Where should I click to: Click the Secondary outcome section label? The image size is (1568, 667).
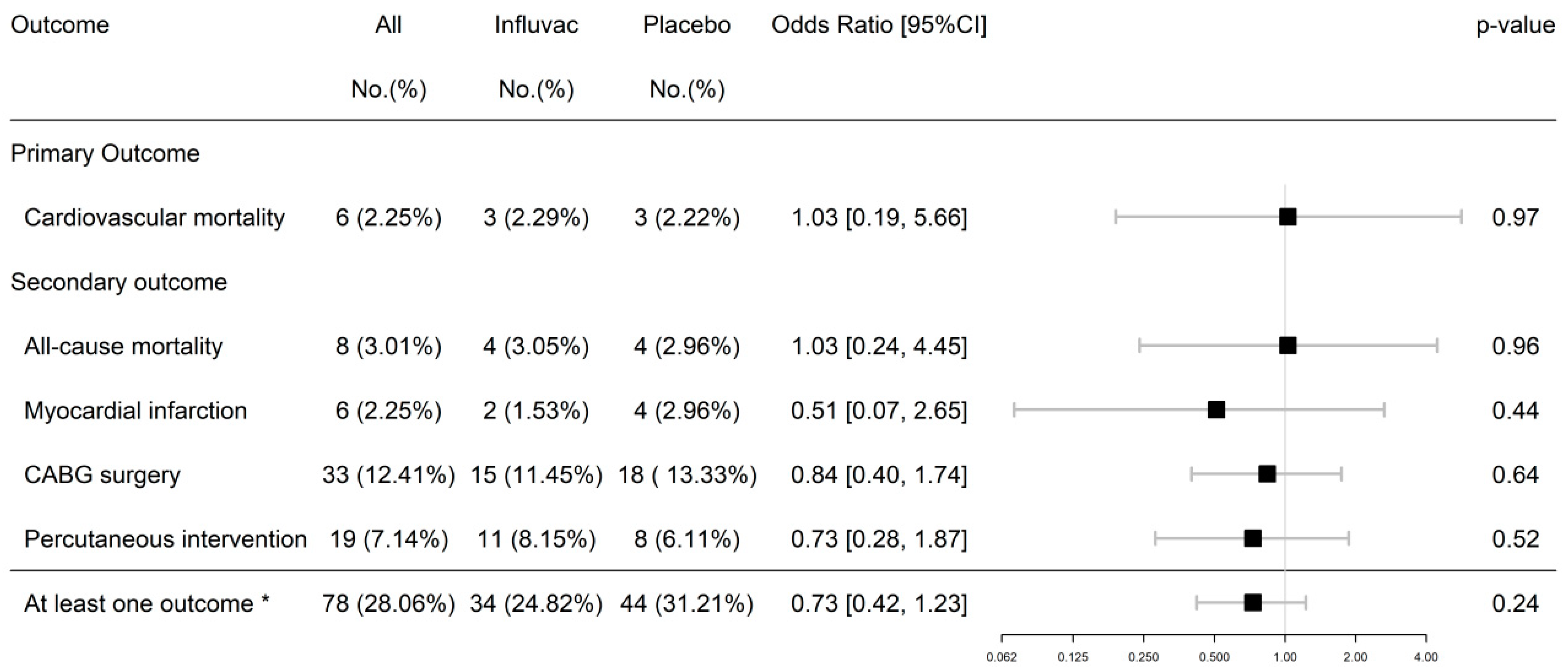click(119, 282)
